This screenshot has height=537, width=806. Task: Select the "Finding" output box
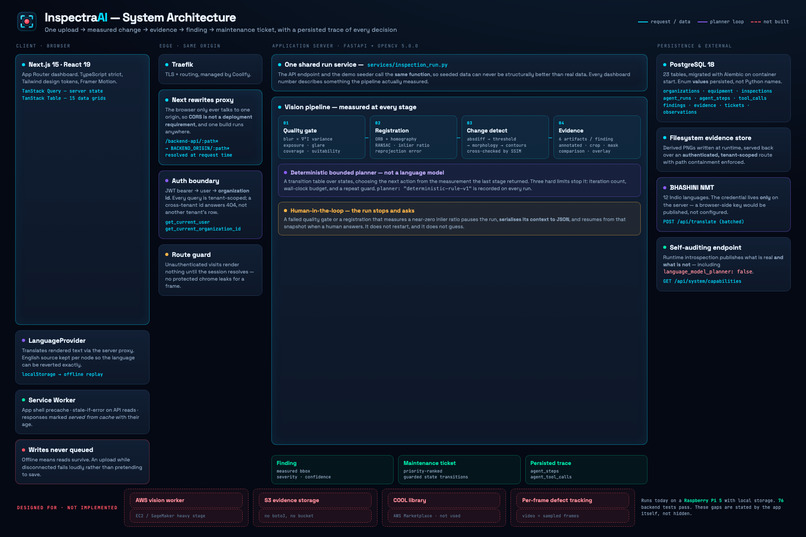click(332, 470)
